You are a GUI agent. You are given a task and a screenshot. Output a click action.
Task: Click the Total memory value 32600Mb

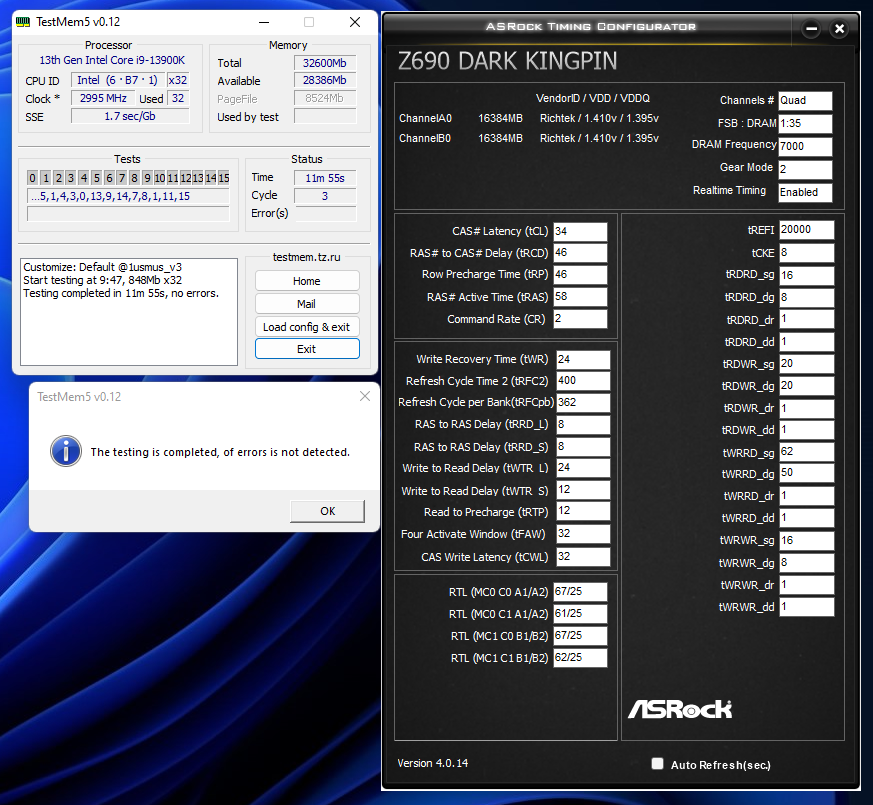325,63
